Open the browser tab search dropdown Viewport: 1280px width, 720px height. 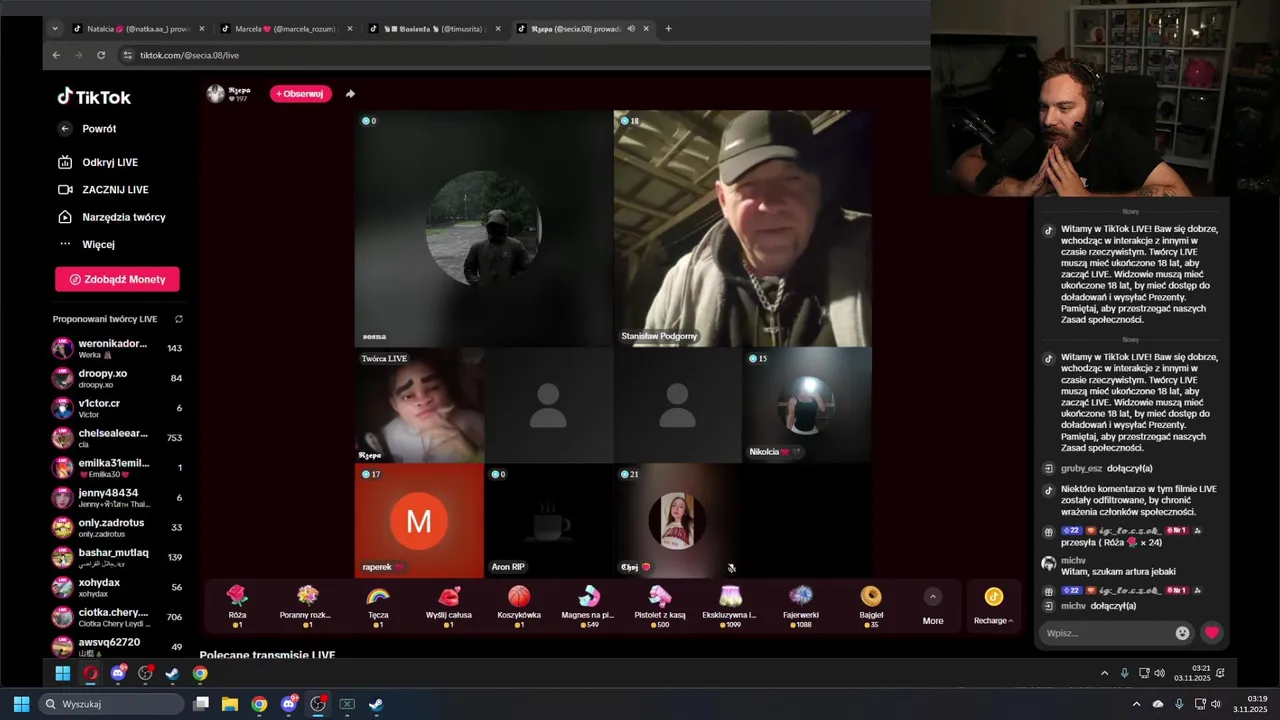pyautogui.click(x=55, y=29)
